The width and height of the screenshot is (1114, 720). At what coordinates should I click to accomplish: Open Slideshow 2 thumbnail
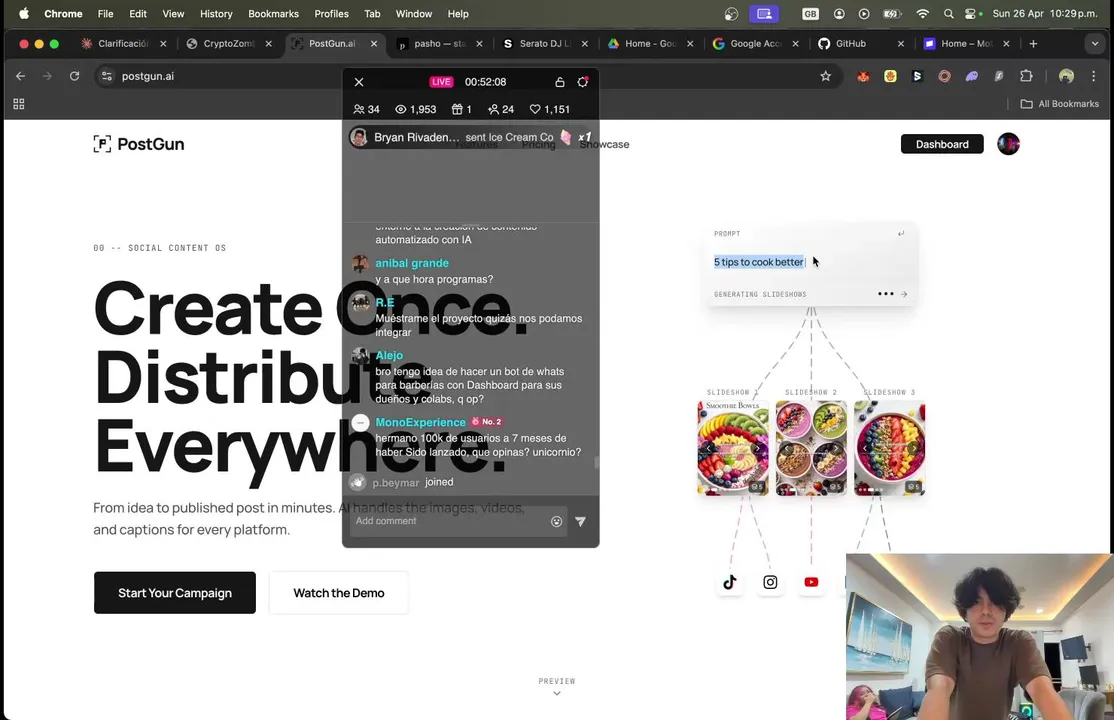click(x=811, y=448)
